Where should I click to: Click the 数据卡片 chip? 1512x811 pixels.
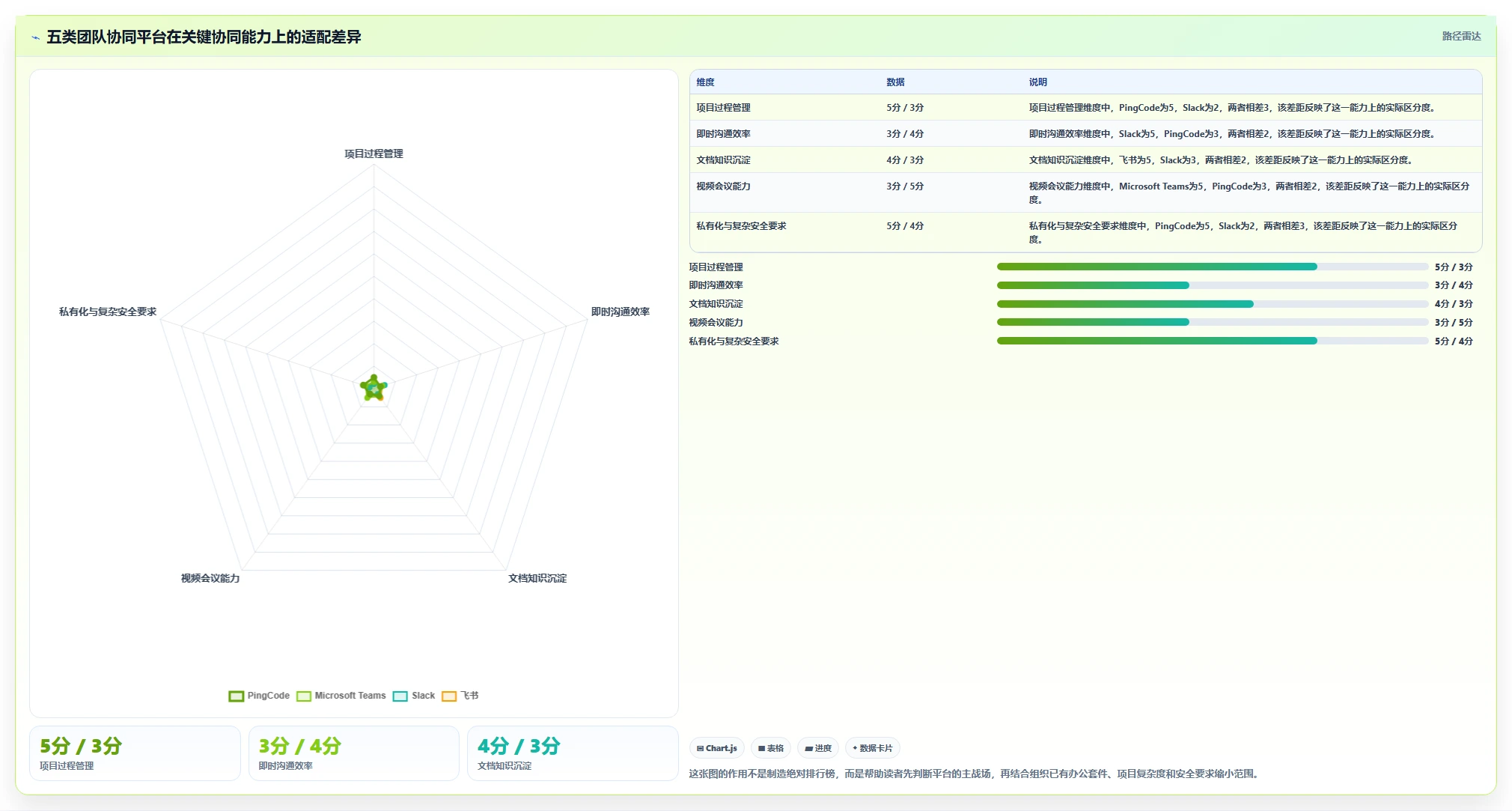click(873, 748)
